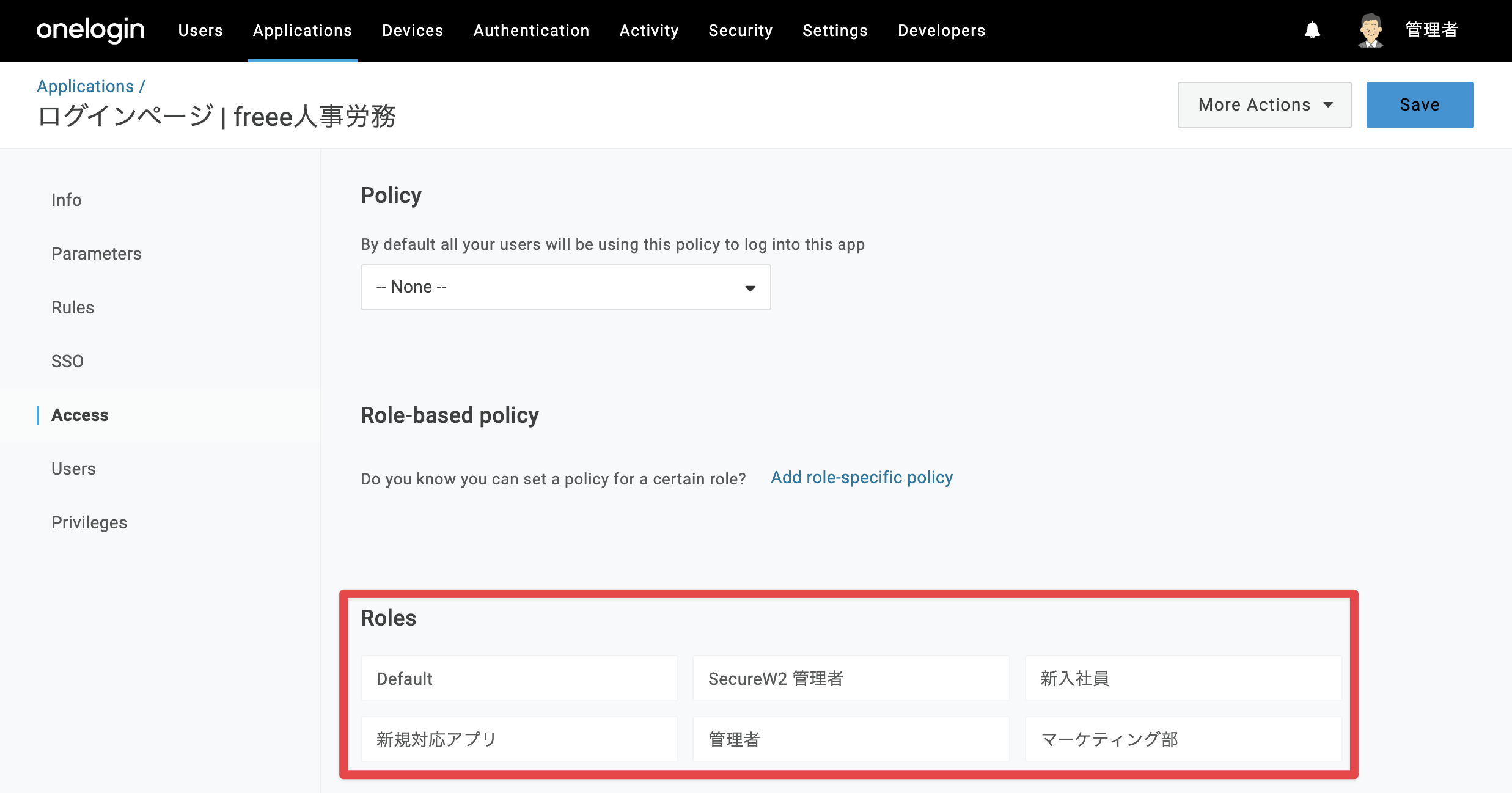The width and height of the screenshot is (1512, 793).
Task: Select the SecureW2 管理者 role
Action: (851, 678)
